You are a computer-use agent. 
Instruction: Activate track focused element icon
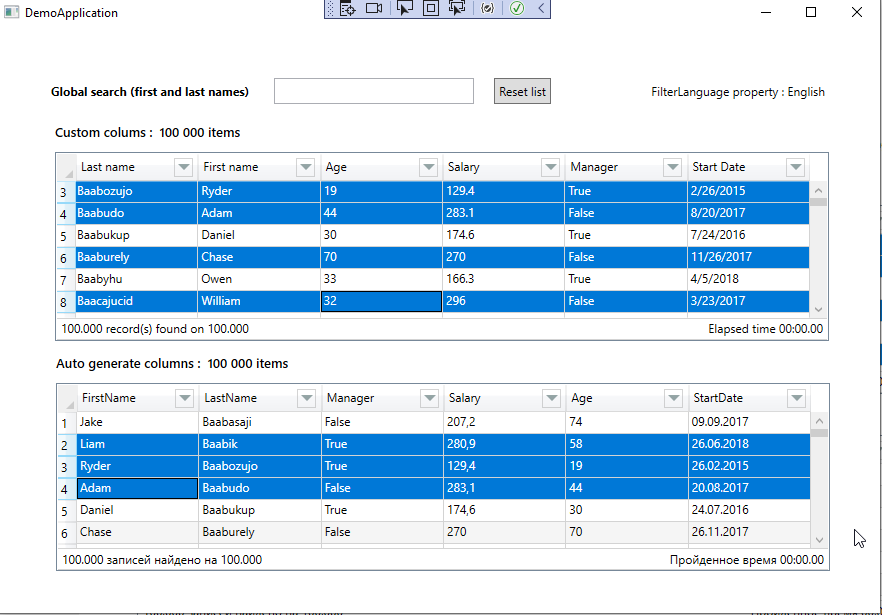[458, 9]
